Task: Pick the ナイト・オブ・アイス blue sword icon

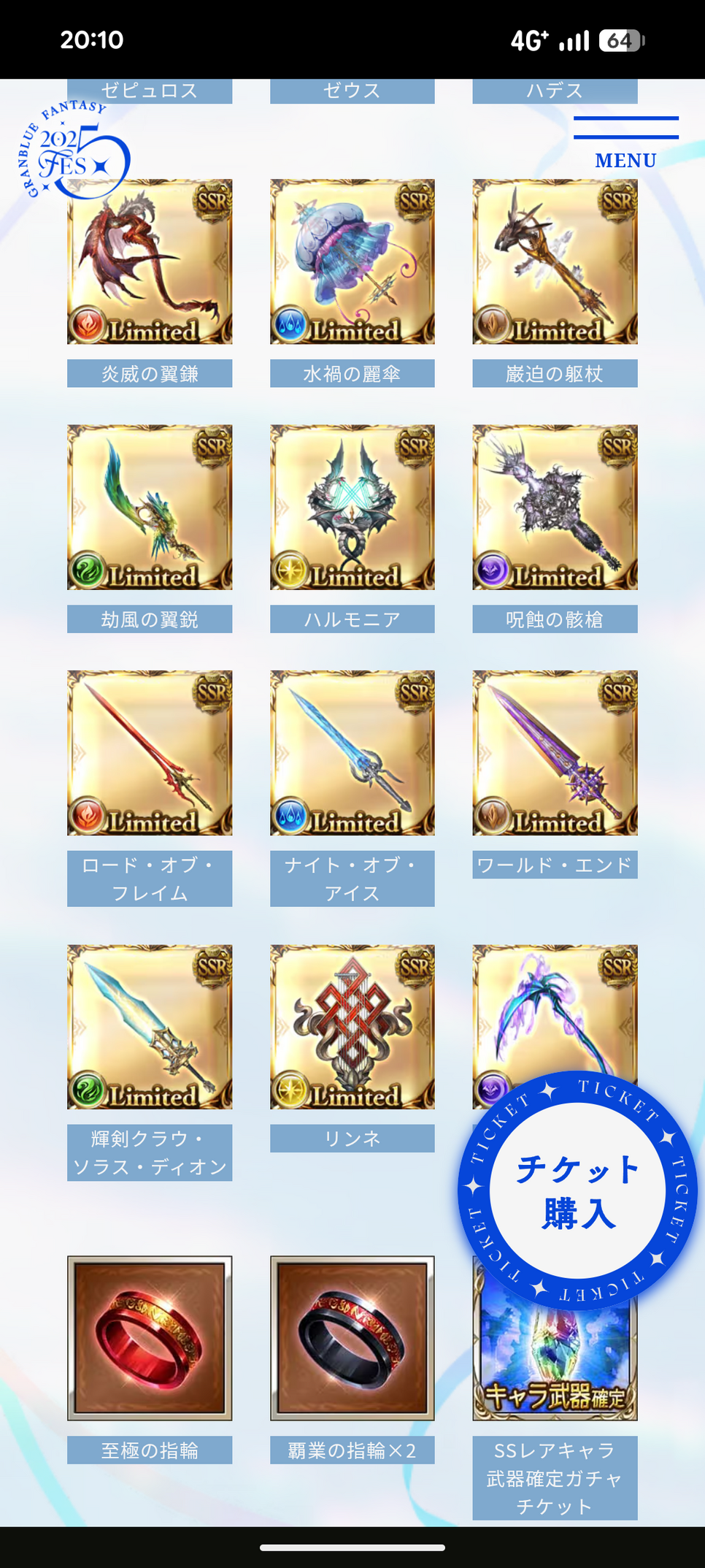Action: (352, 753)
